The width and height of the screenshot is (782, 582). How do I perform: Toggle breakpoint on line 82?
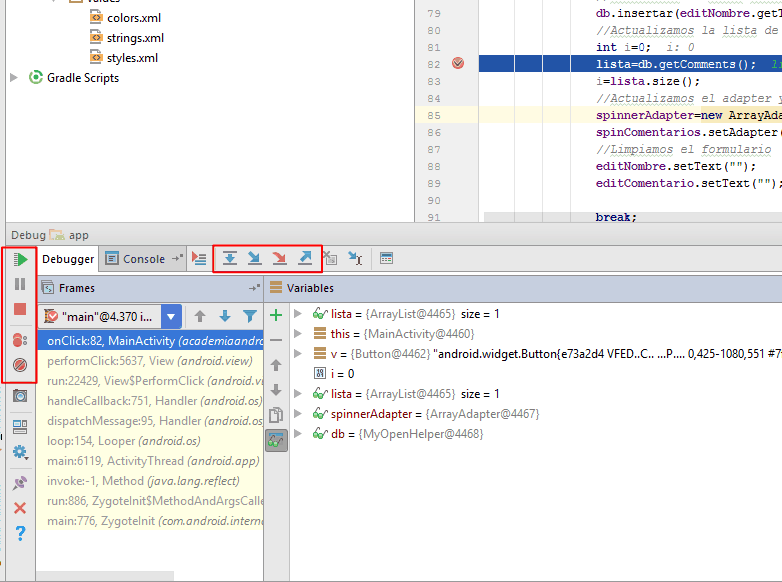tap(458, 63)
